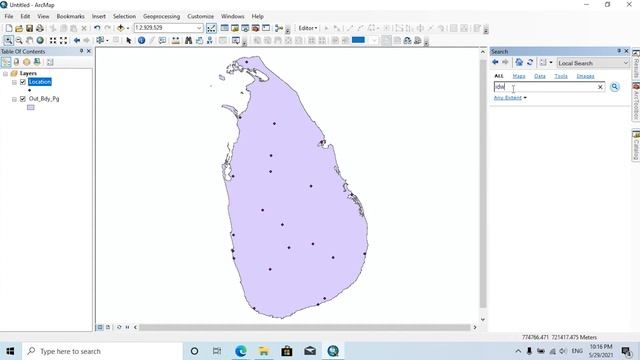Open the Local Search dropdown
This screenshot has width=640, height=360.
pos(593,63)
